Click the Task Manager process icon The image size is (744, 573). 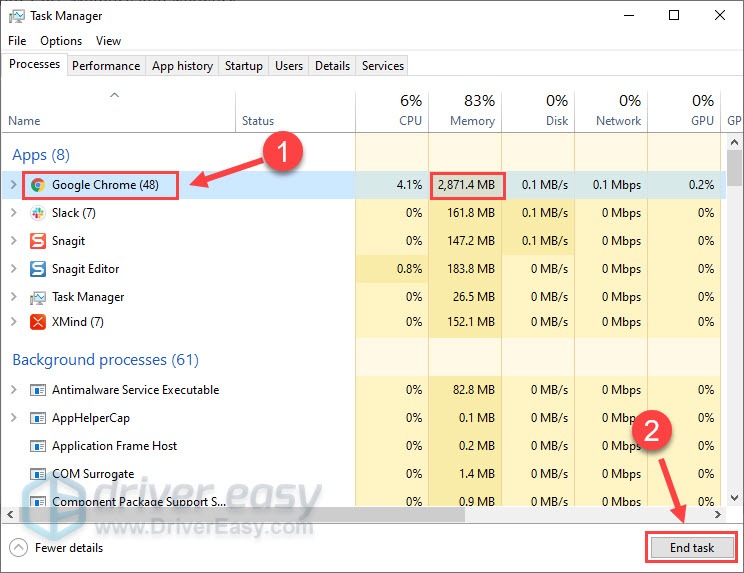tap(38, 297)
